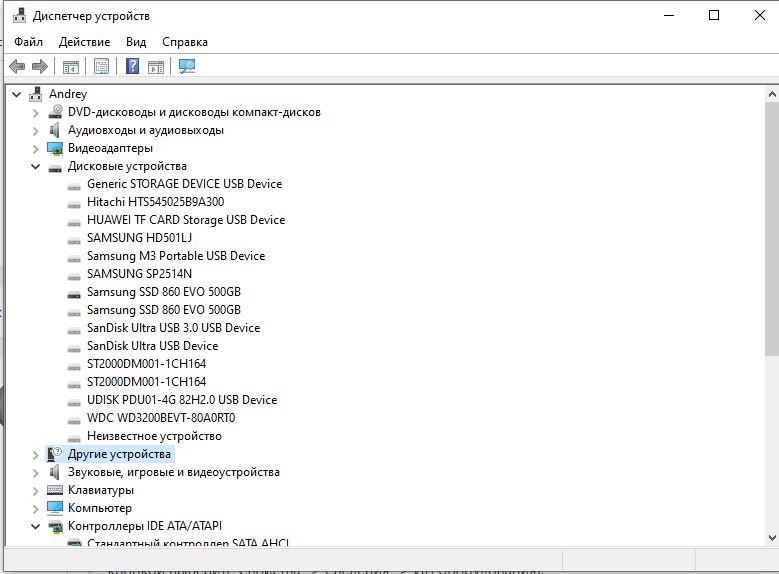Open the Справка menu
779x574 pixels.
coord(185,42)
